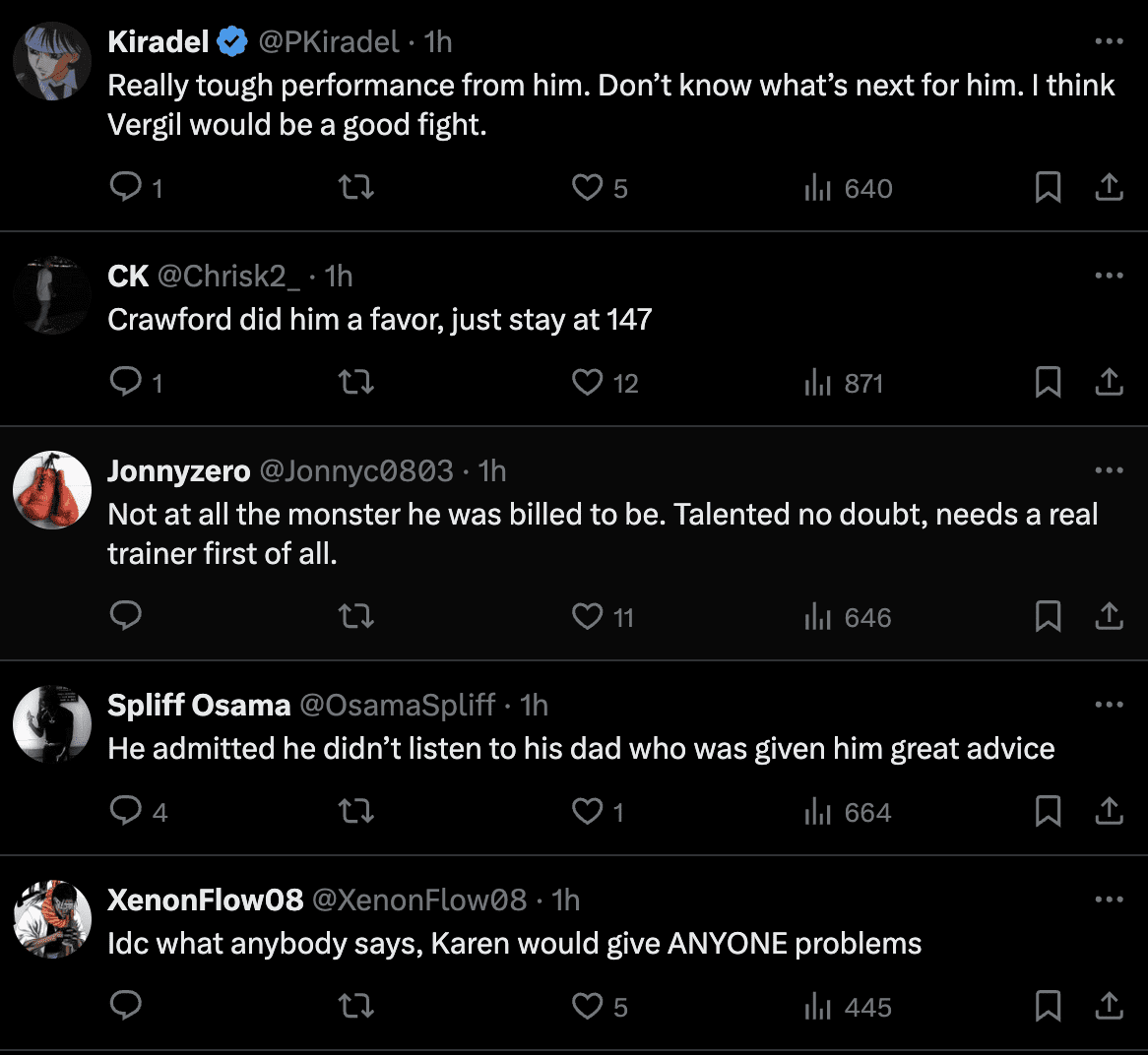Screen dimensions: 1148x1055
Task: Open Kiradel's profile avatar
Action: point(52,61)
